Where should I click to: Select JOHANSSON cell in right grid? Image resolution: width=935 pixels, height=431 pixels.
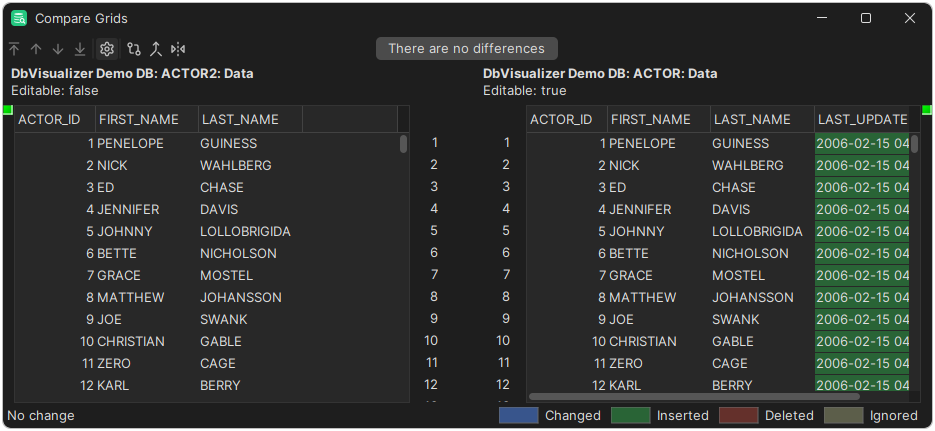[x=763, y=297]
